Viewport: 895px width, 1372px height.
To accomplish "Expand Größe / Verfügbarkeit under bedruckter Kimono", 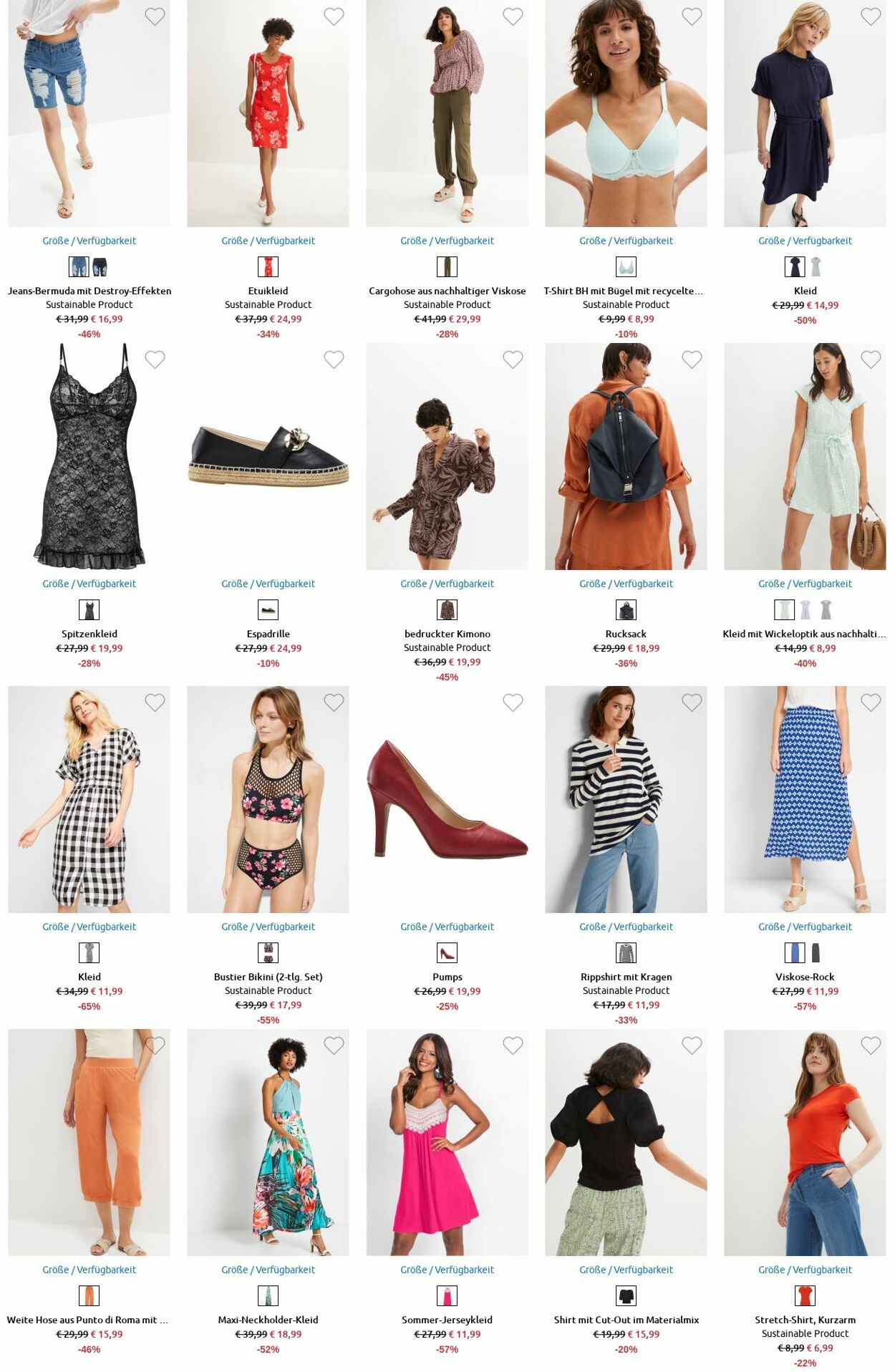I will [x=447, y=584].
